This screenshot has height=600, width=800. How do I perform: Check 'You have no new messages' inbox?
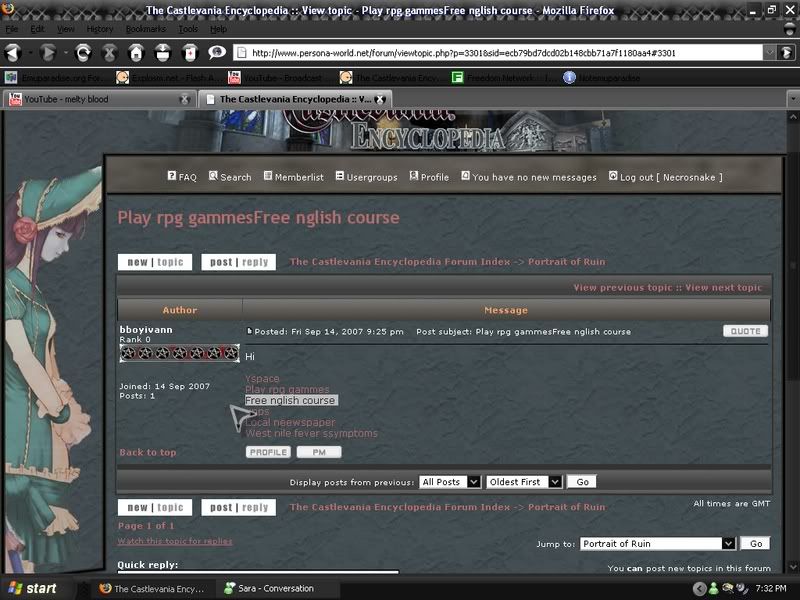[529, 177]
